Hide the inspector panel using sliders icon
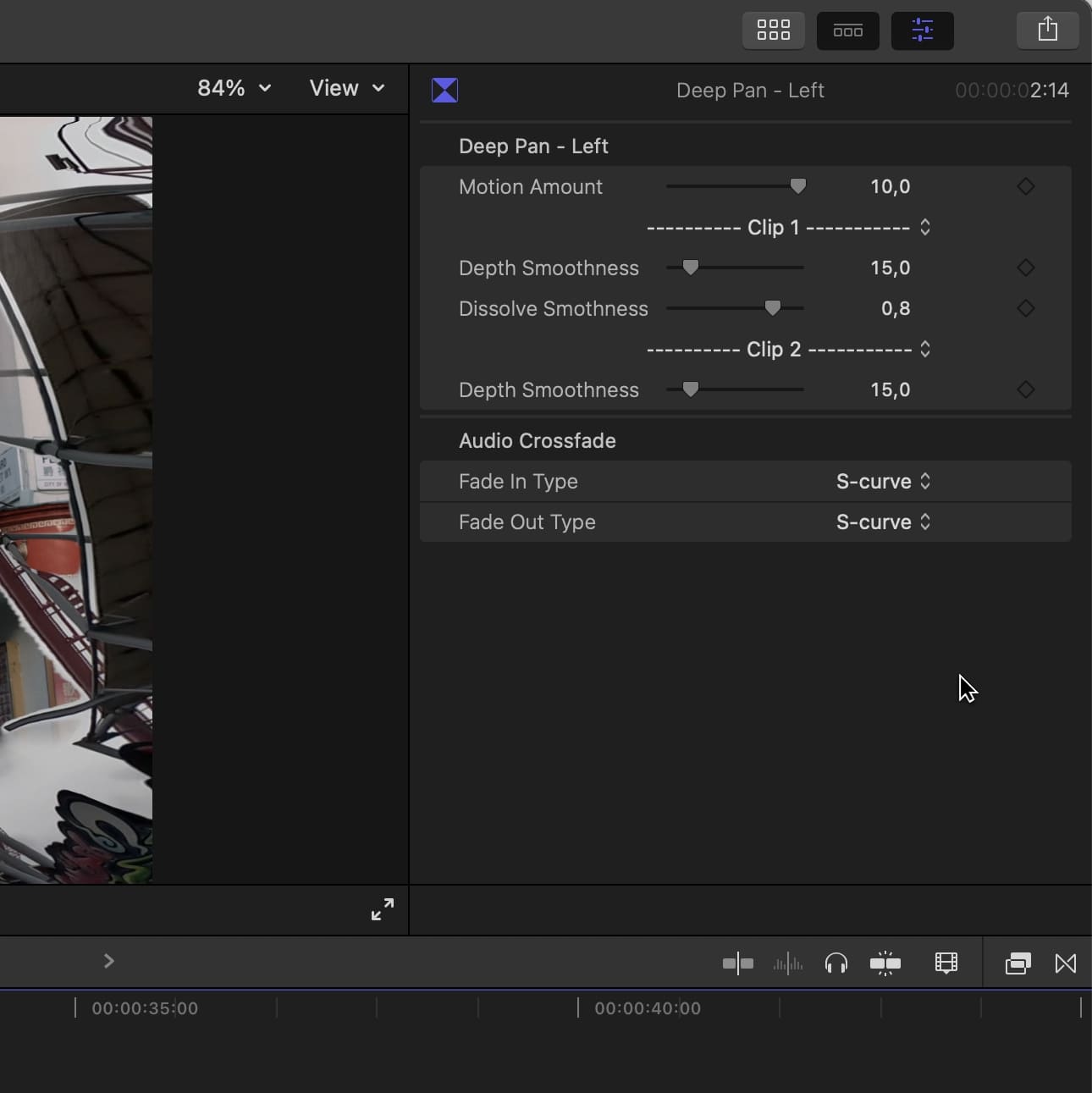Viewport: 1092px width, 1093px height. click(x=922, y=31)
